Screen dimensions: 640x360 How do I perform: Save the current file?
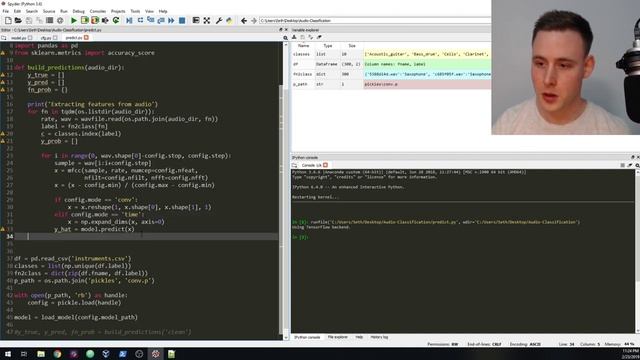29,20
